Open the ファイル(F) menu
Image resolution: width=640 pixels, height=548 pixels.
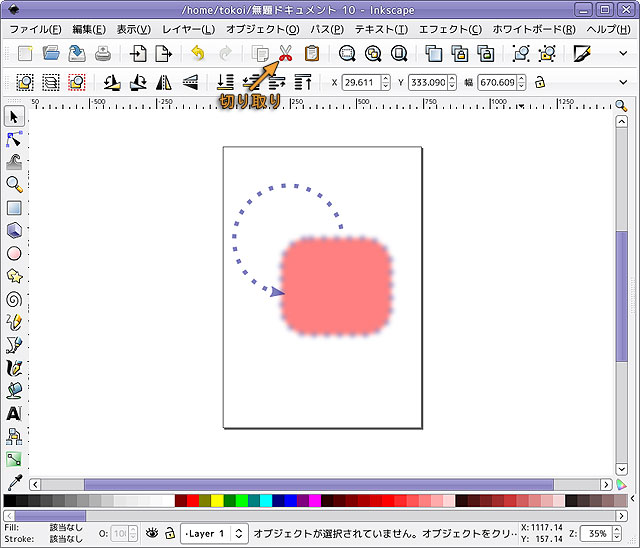coord(36,29)
